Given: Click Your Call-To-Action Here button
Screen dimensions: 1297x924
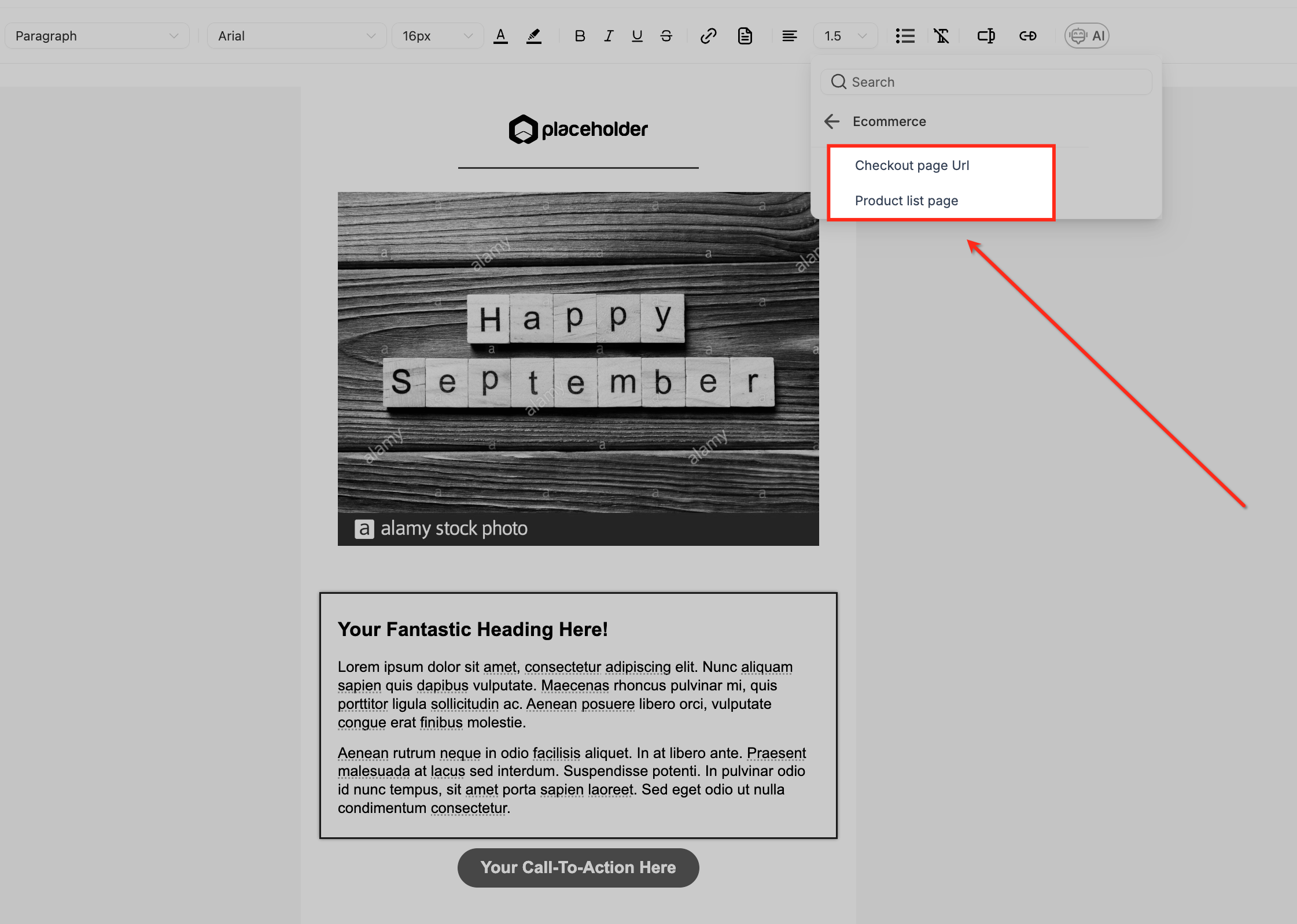Looking at the screenshot, I should (578, 867).
